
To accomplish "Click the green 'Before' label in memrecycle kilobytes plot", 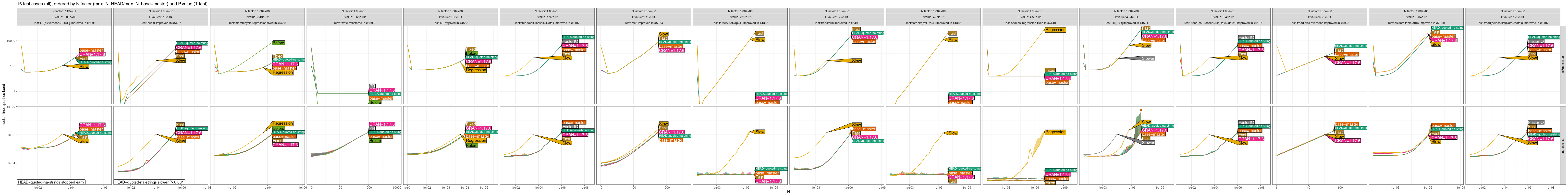I will point(278,43).
